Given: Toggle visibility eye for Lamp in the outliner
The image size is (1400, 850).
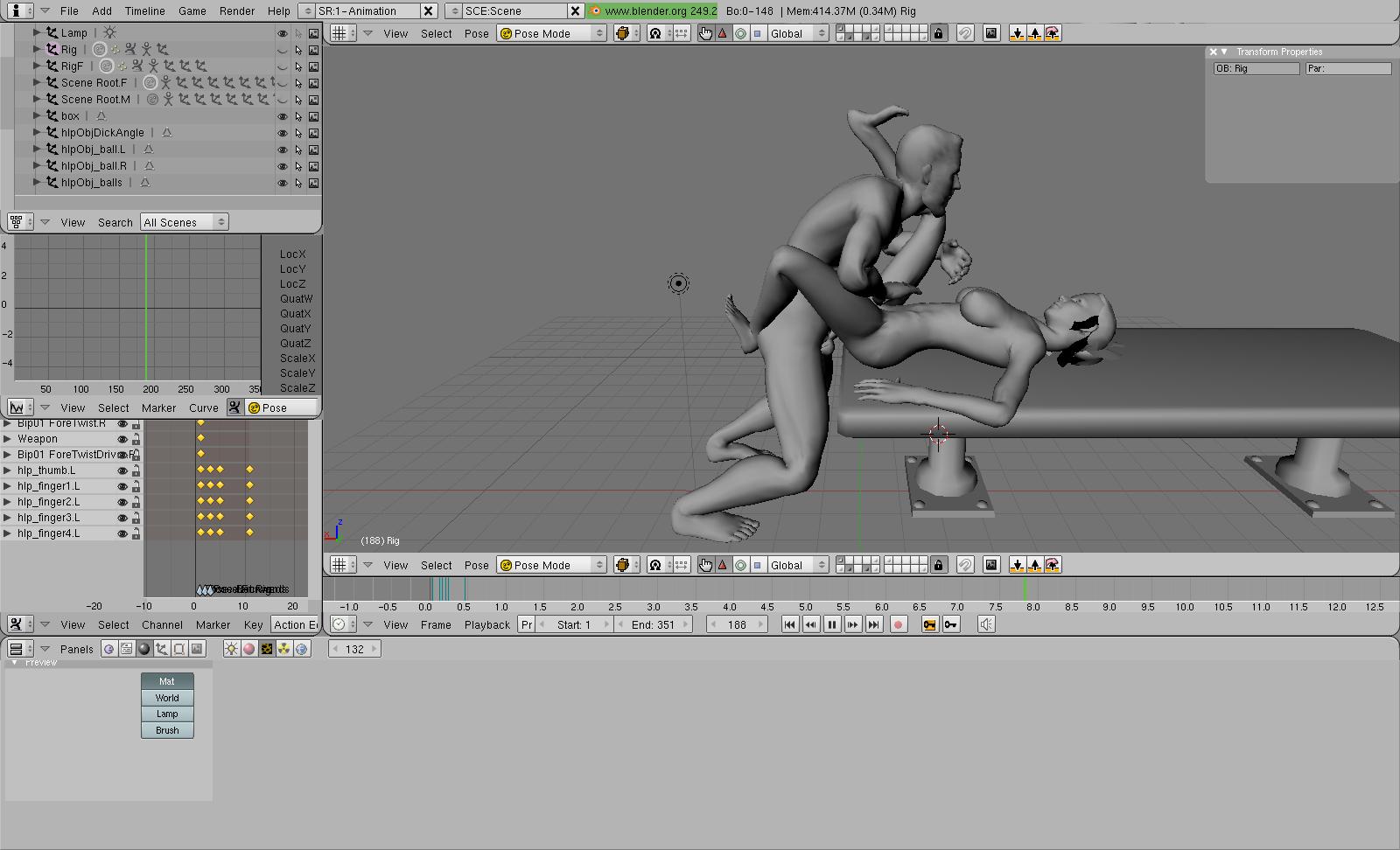Looking at the screenshot, I should (x=282, y=33).
